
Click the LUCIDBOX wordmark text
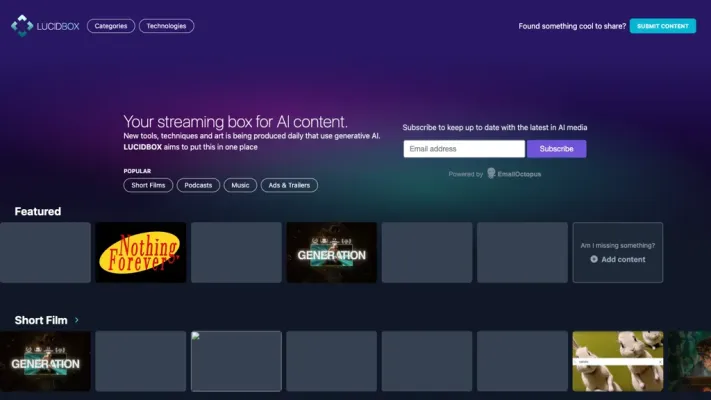click(58, 26)
